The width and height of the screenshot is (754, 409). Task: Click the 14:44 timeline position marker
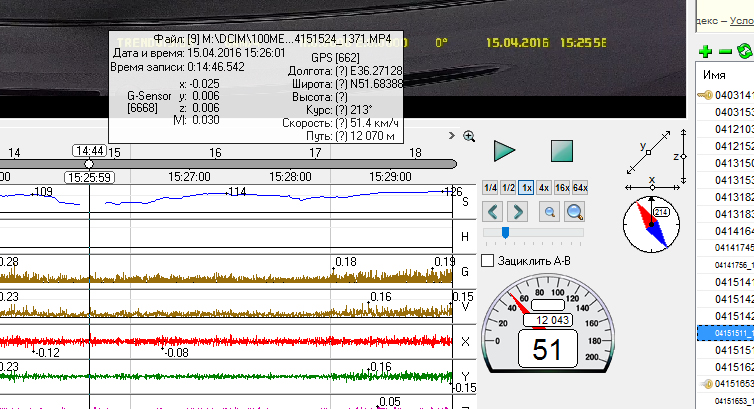click(x=88, y=150)
